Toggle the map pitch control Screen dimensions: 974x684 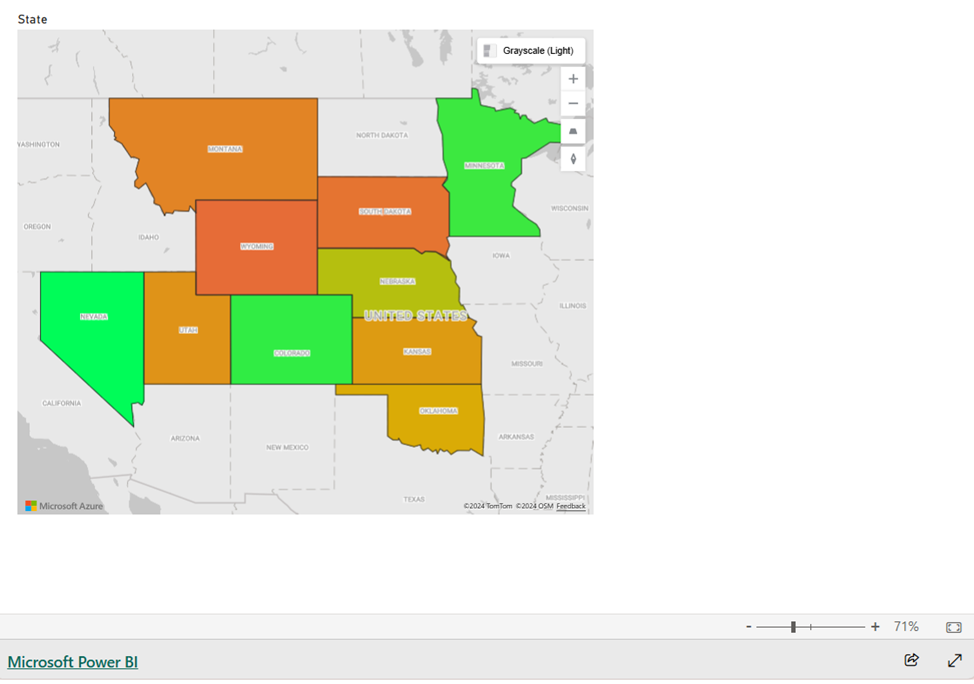click(573, 131)
